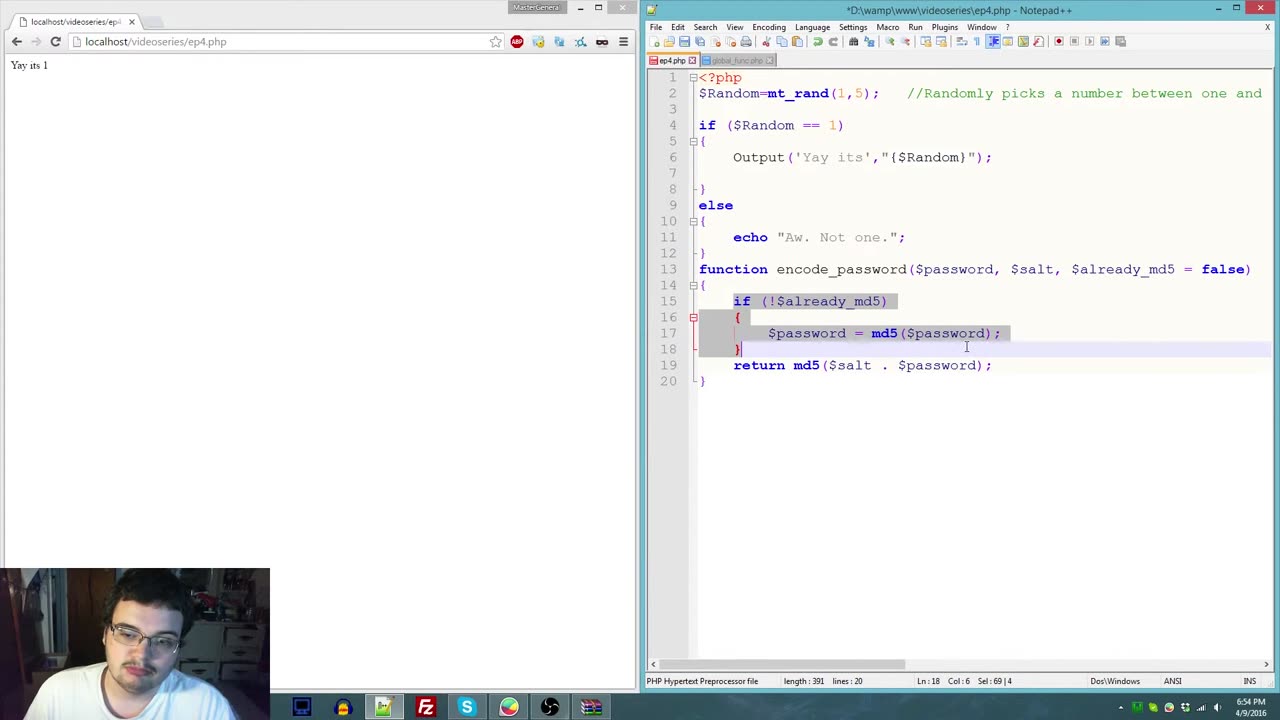Screen dimensions: 1280x720
Task: Click the 'Yay its 1' text in browser
Action: click(29, 65)
